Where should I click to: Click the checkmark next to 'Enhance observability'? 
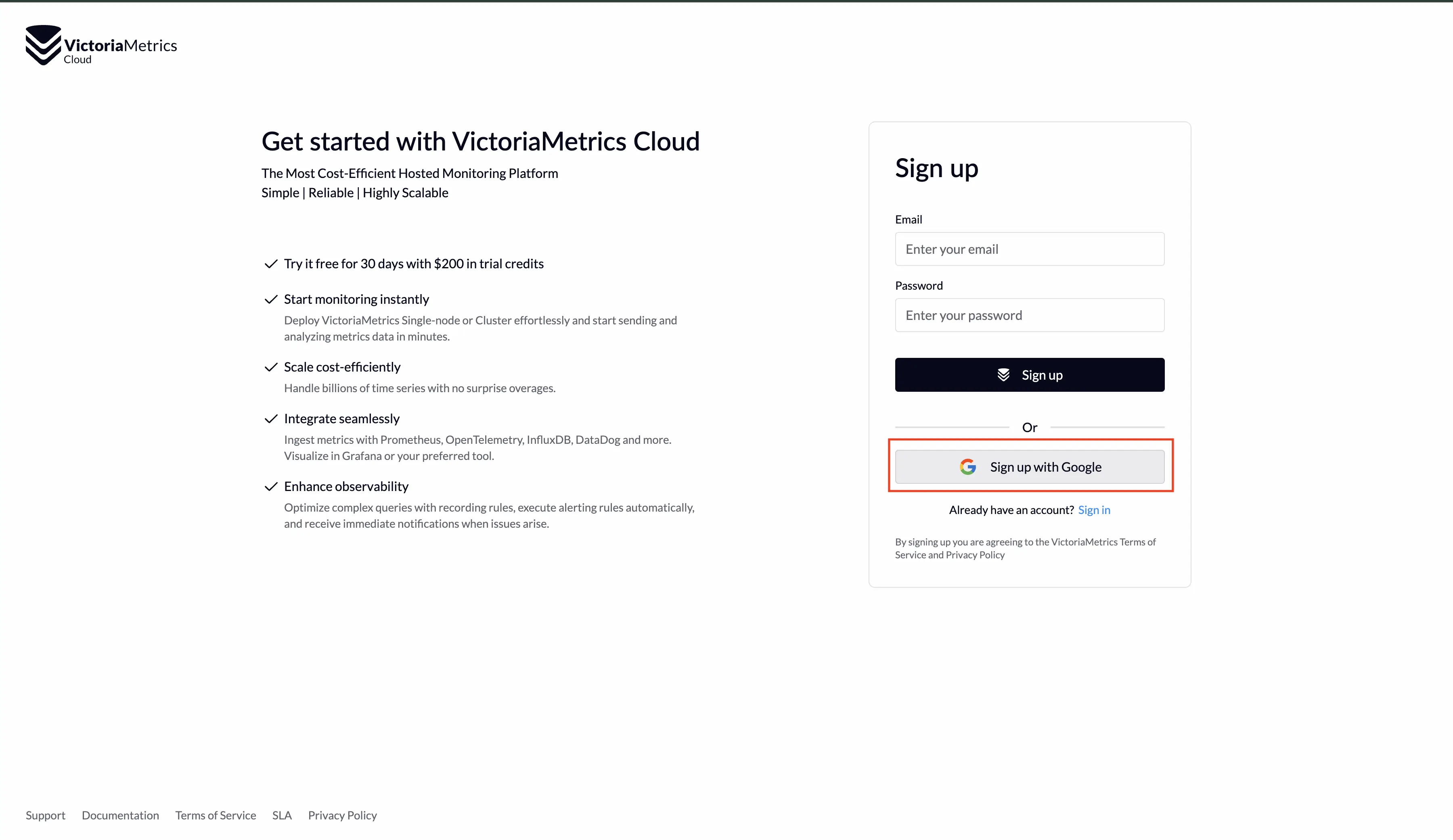269,486
